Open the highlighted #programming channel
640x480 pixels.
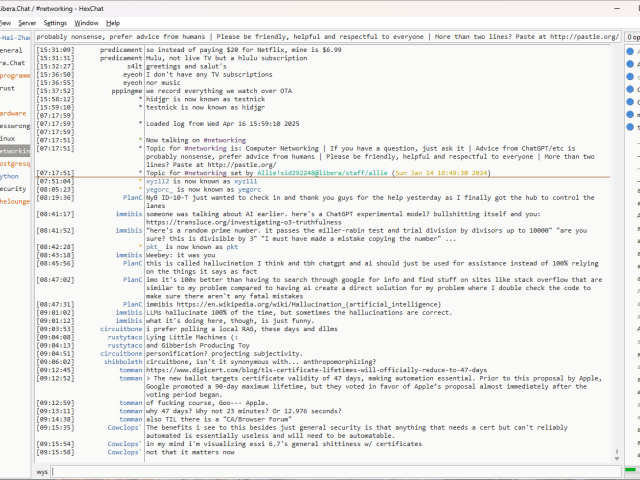(x=14, y=75)
